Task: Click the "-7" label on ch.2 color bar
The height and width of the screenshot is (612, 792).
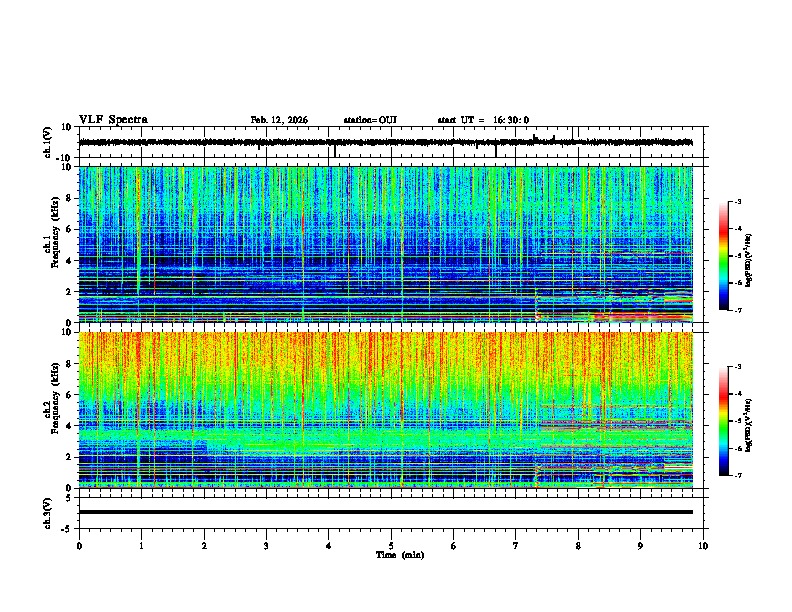Action: tap(737, 475)
